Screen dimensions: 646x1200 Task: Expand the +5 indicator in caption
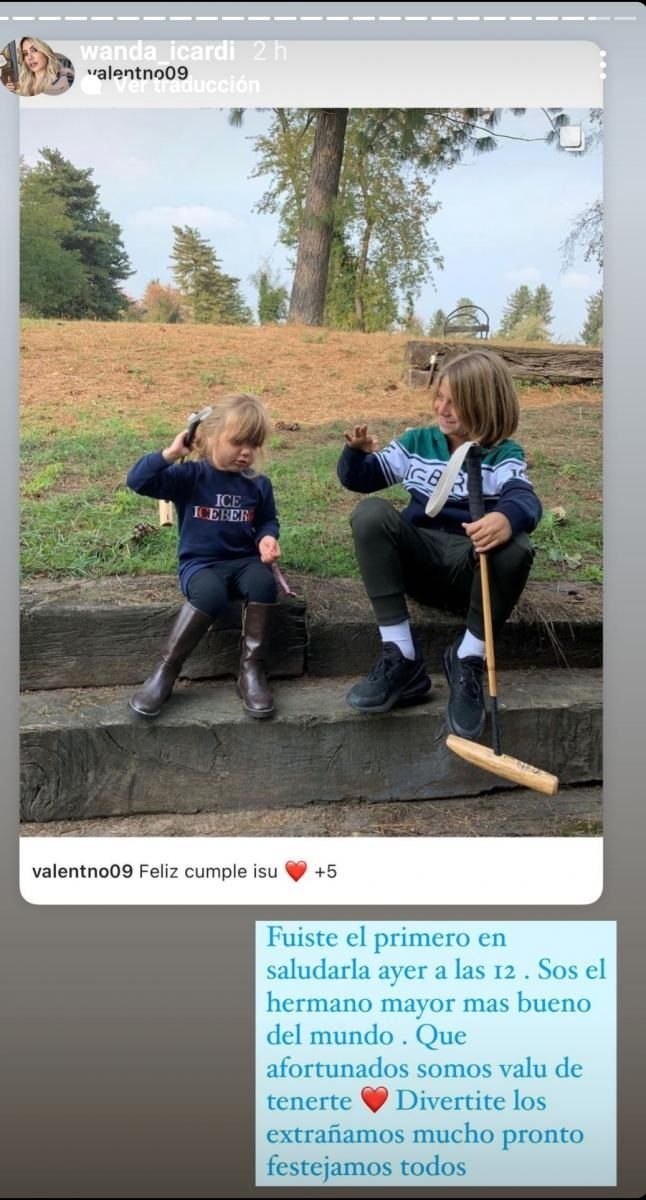tap(325, 871)
